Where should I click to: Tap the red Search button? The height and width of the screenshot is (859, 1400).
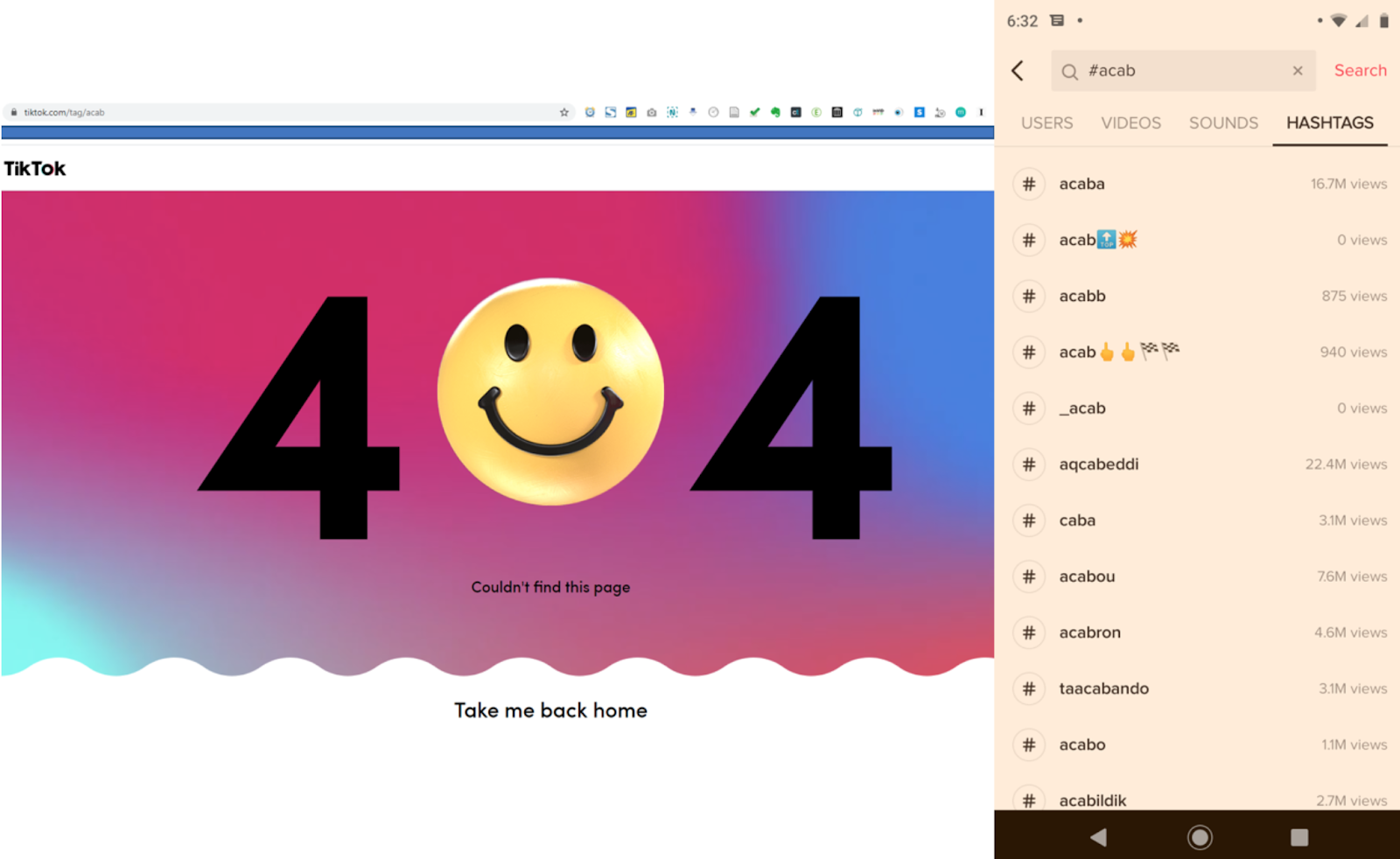tap(1360, 71)
